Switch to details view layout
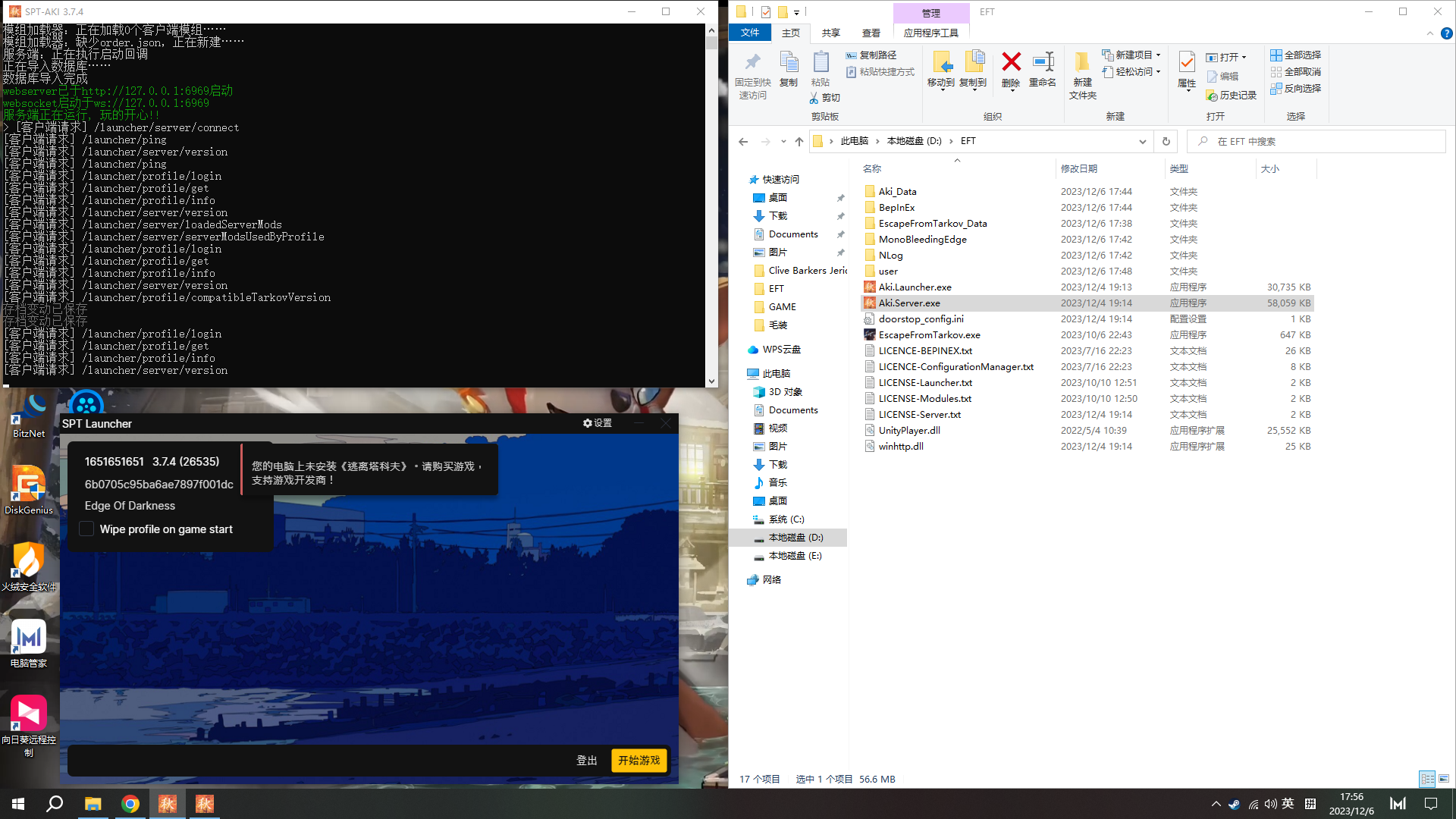Screen dimensions: 1456x819 [1427, 779]
